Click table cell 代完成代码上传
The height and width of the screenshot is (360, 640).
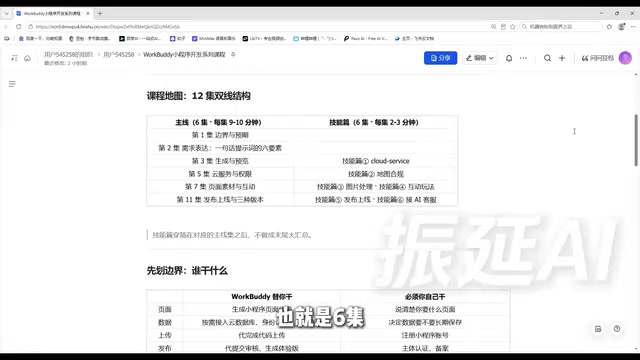262,336
